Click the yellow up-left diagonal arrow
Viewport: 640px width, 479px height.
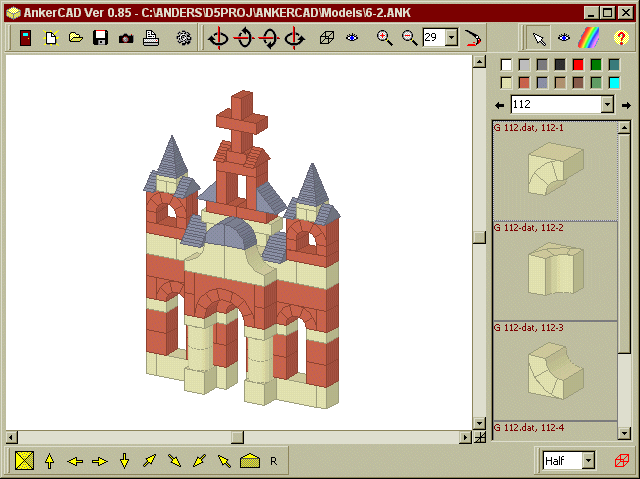point(224,461)
